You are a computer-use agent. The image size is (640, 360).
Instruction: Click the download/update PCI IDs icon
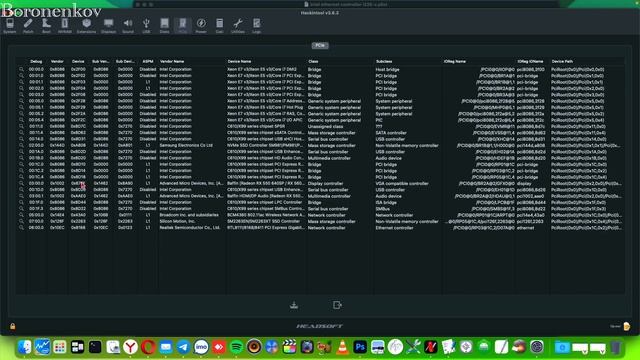[x=294, y=305]
